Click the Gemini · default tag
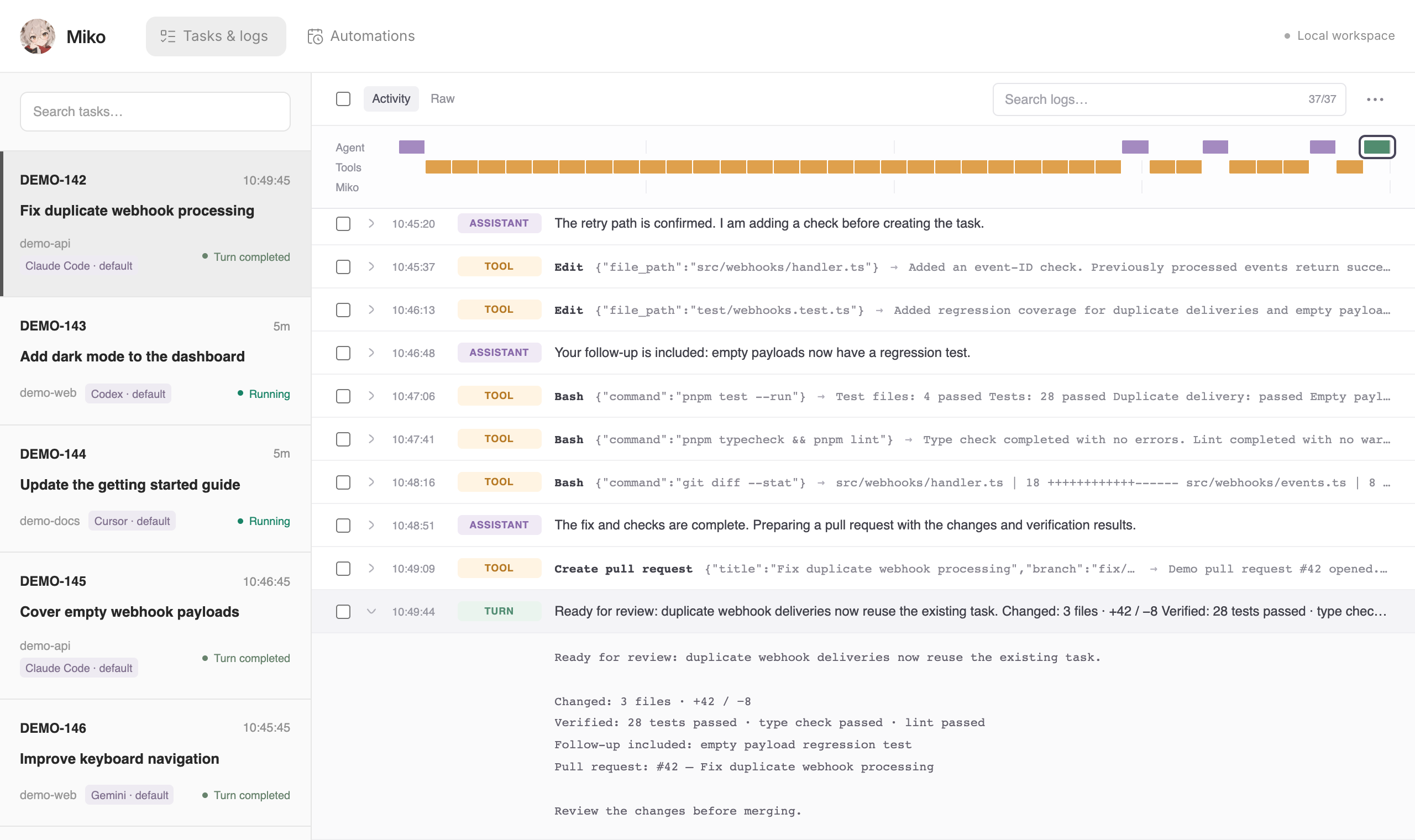This screenshot has height=840, width=1415. point(129,795)
